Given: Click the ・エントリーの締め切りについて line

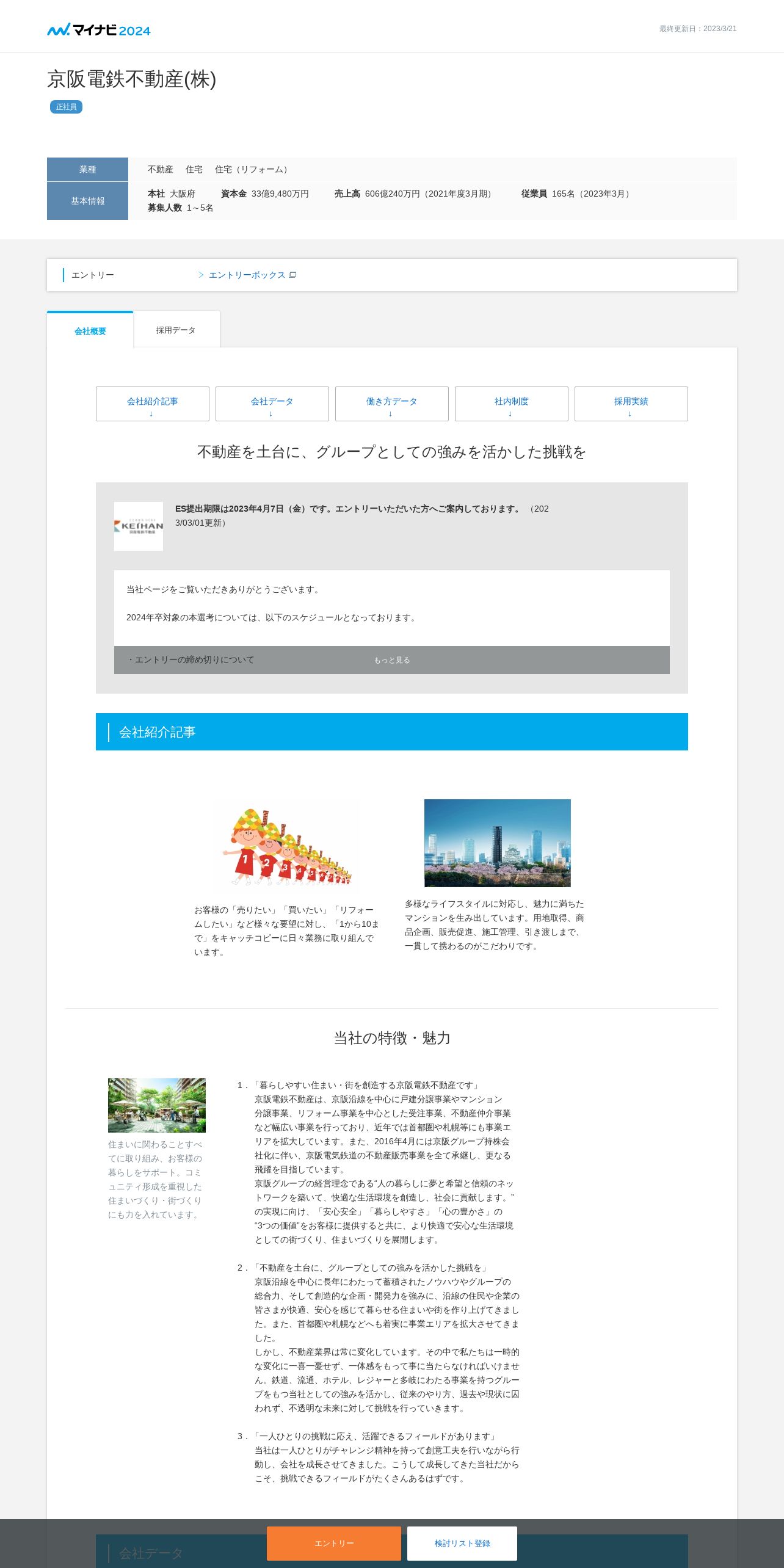Looking at the screenshot, I should click(191, 659).
